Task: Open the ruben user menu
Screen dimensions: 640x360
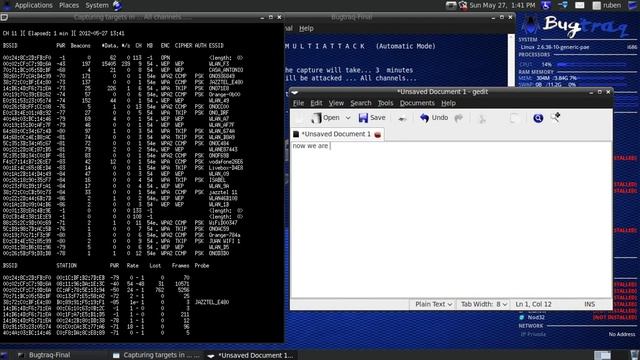Action: tap(607, 5)
